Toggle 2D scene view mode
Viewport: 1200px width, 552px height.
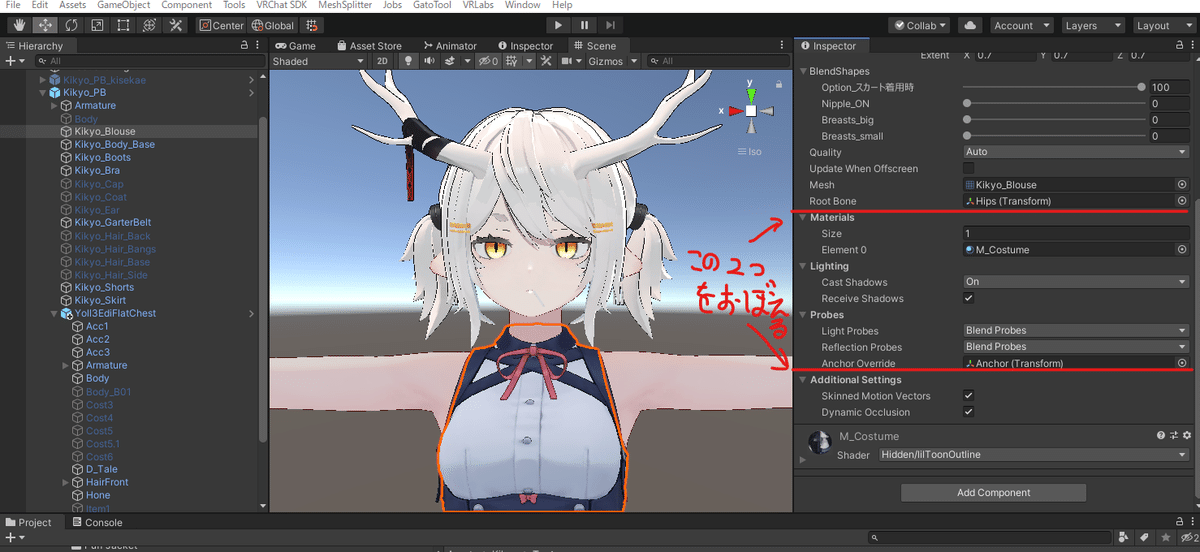pos(382,61)
